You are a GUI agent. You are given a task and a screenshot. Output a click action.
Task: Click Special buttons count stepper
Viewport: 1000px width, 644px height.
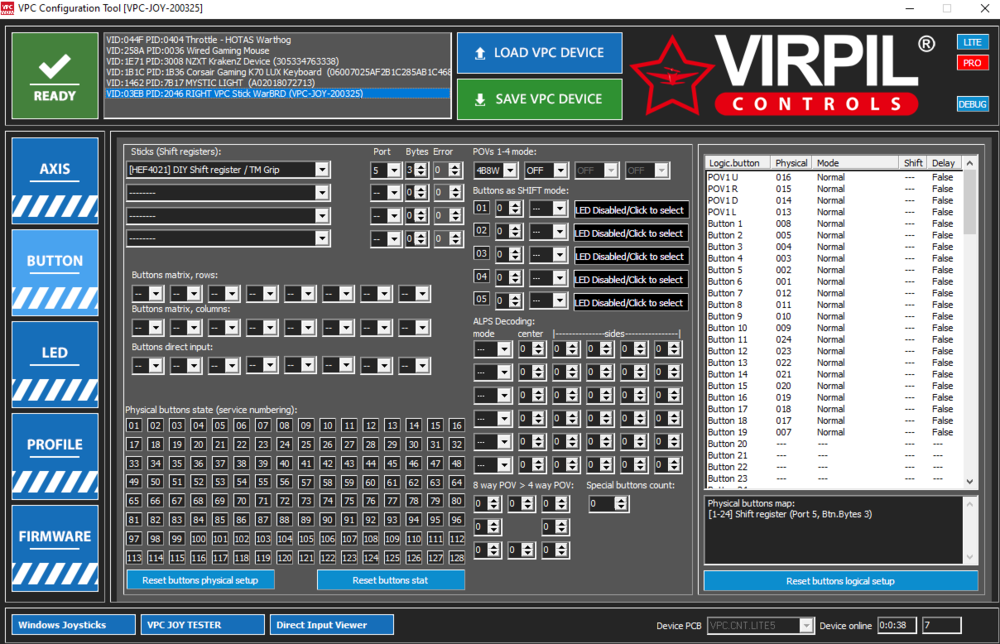click(621, 504)
